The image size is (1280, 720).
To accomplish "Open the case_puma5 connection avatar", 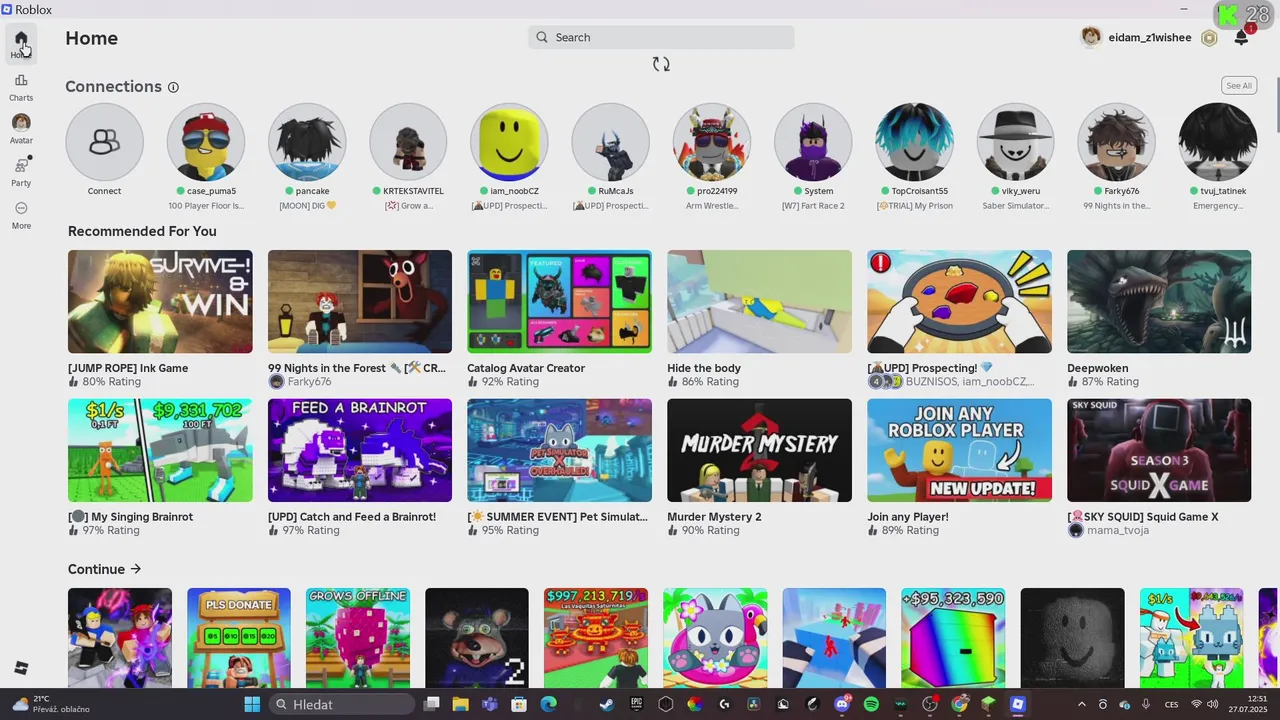I will (205, 142).
